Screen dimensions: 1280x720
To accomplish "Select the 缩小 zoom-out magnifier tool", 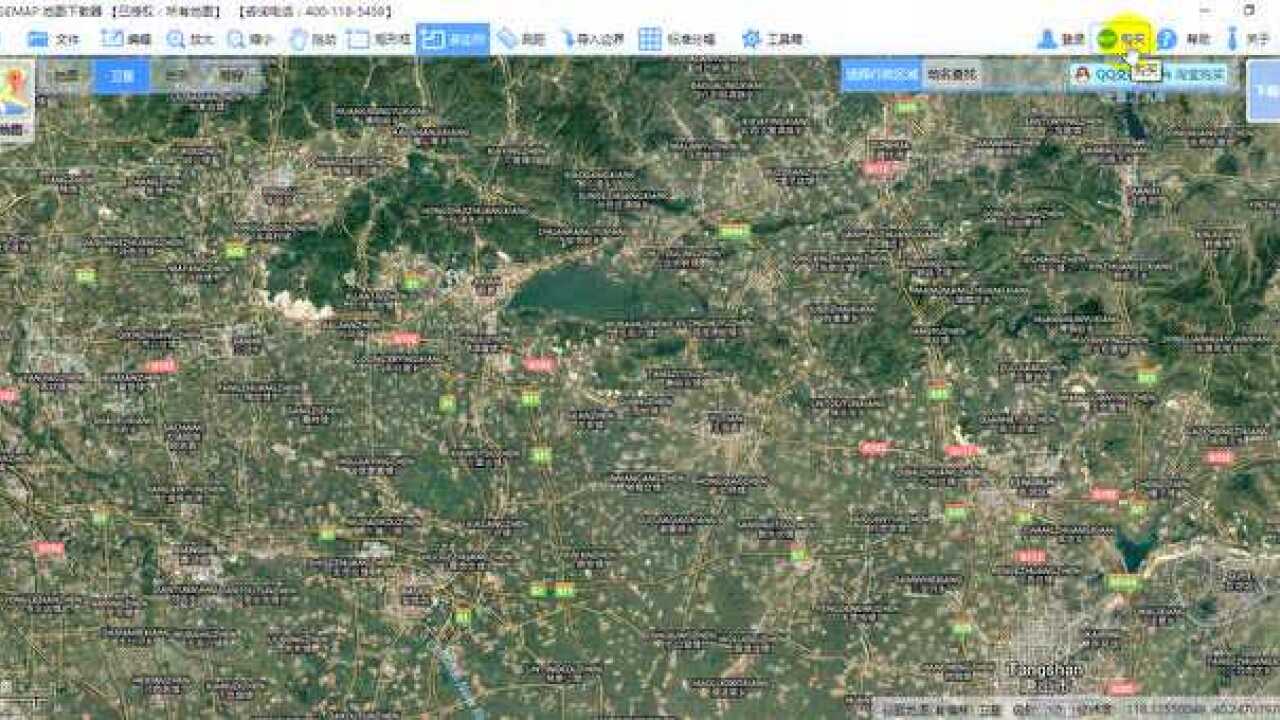I will (250, 40).
